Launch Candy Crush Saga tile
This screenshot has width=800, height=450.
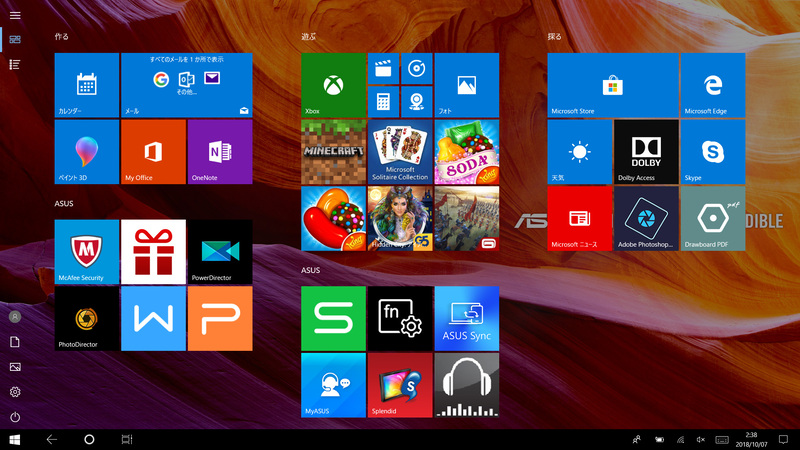tap(333, 218)
